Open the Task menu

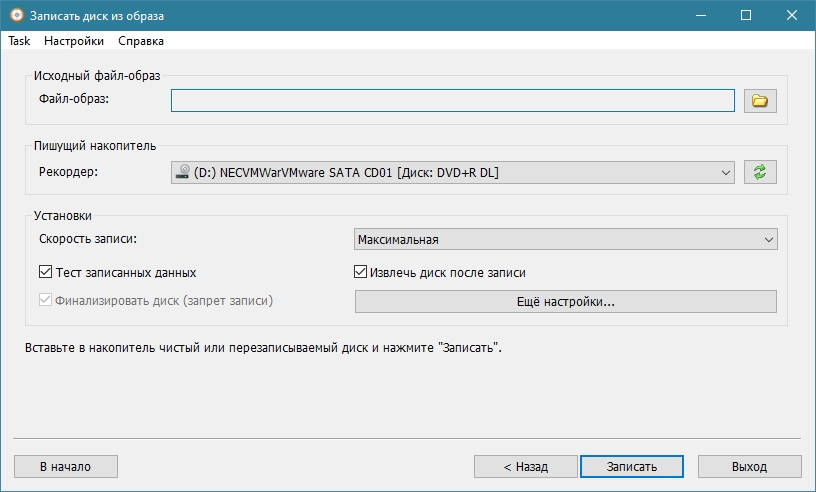(19, 41)
